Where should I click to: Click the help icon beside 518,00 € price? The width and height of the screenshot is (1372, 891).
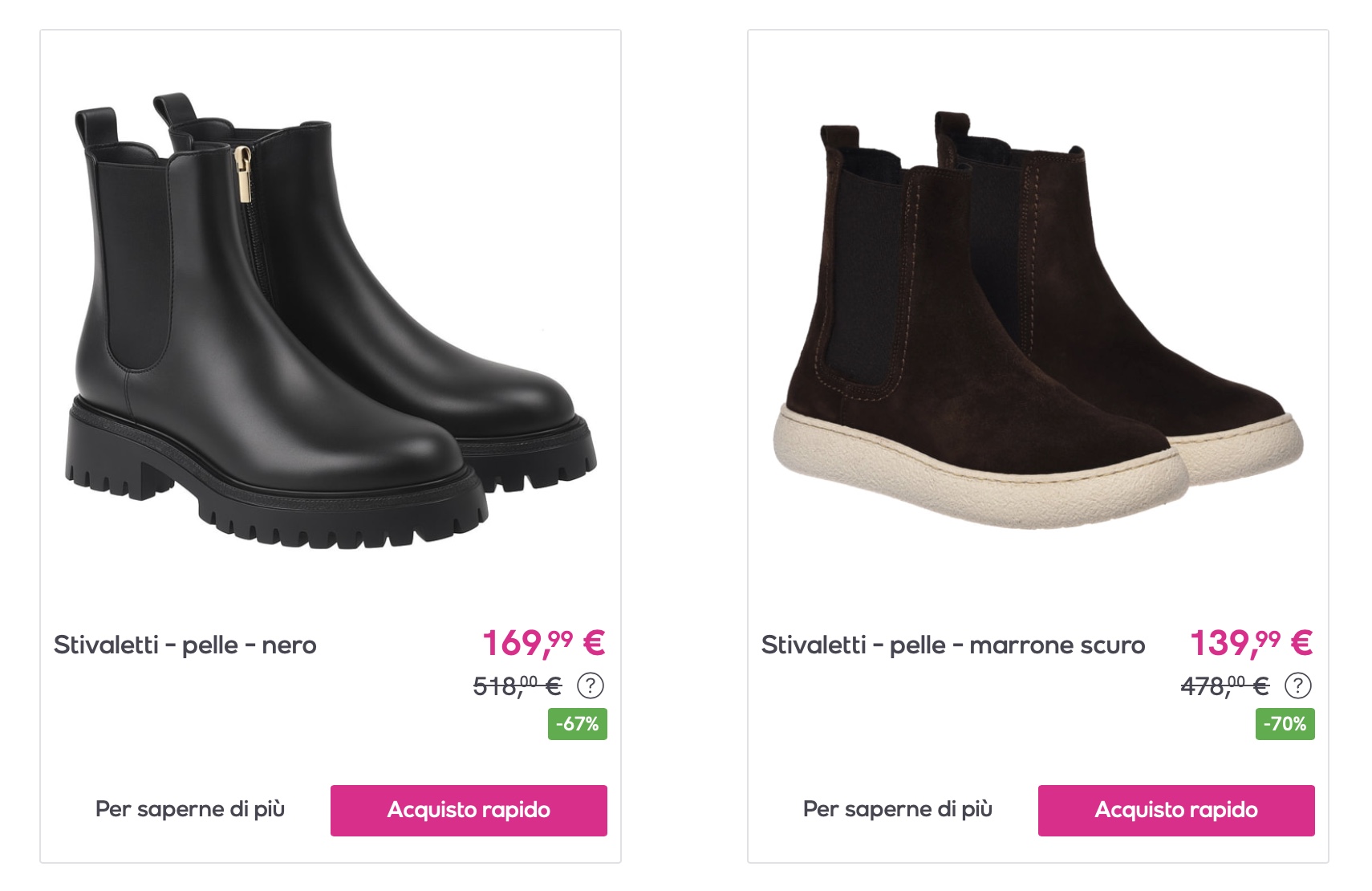pos(591,686)
